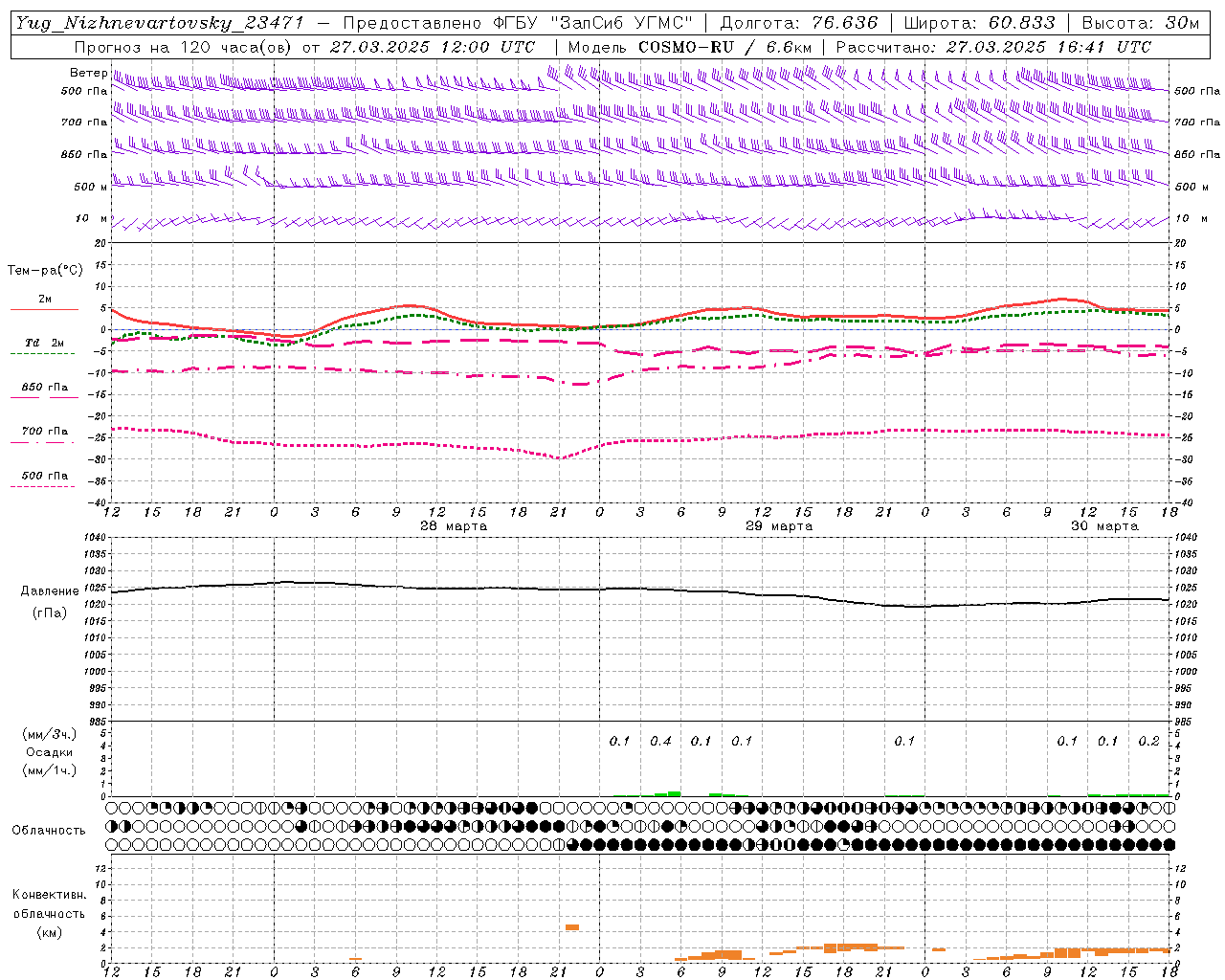Click the Высота: 30м header field
The image size is (1225, 980).
[1141, 23]
